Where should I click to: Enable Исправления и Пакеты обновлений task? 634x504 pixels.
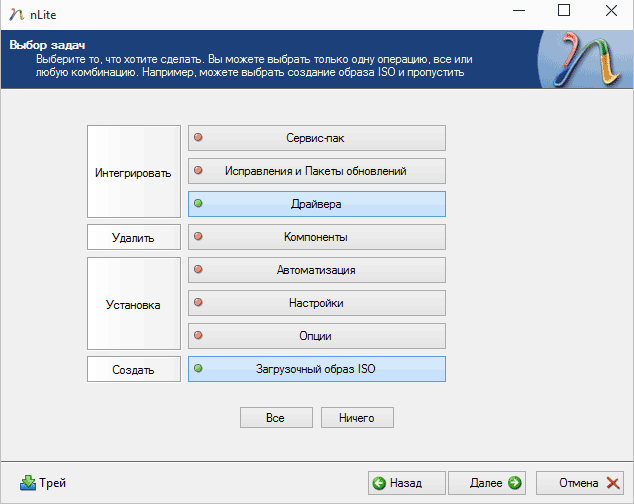point(317,171)
